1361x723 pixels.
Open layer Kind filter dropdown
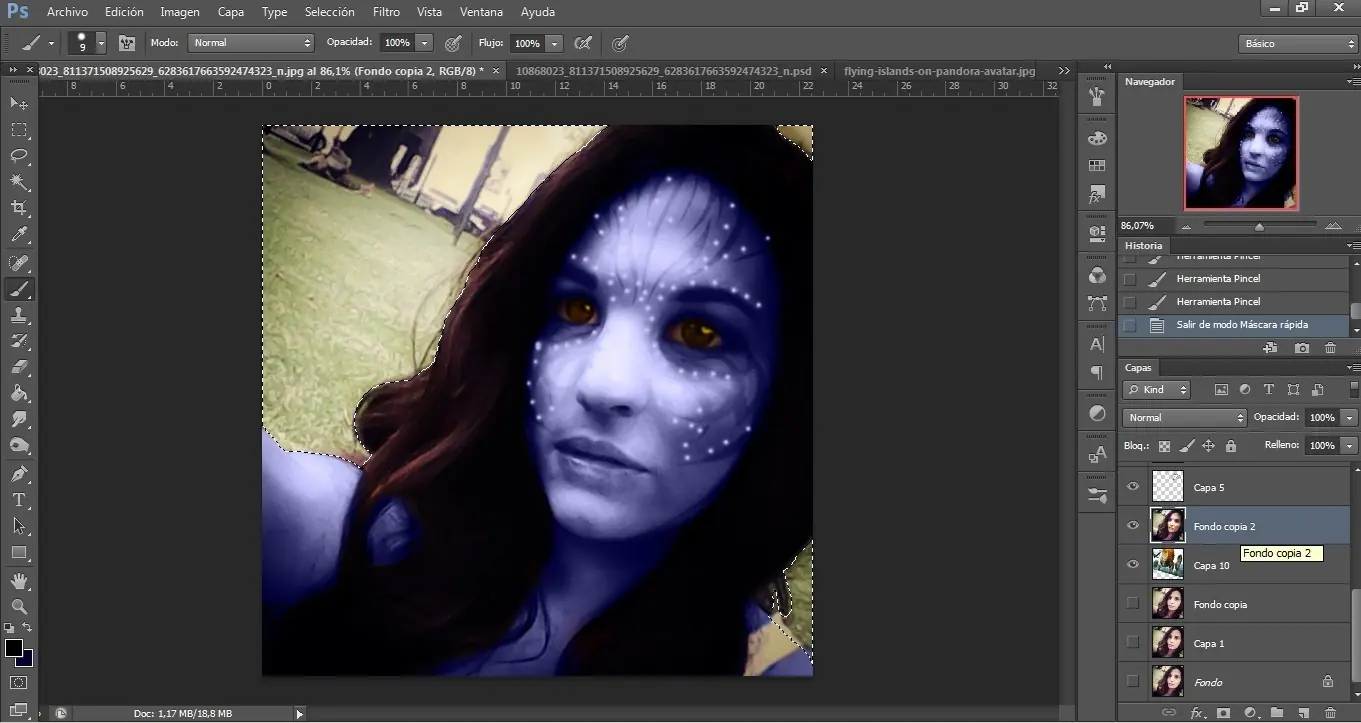[x=1156, y=390]
